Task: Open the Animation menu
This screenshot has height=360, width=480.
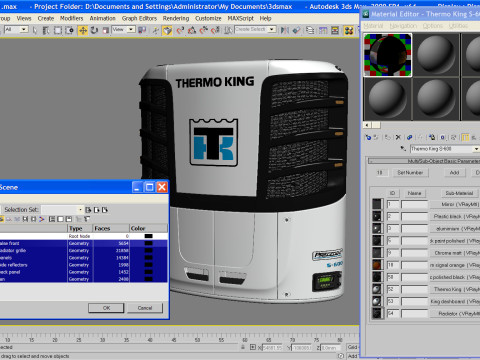Action: [103, 18]
